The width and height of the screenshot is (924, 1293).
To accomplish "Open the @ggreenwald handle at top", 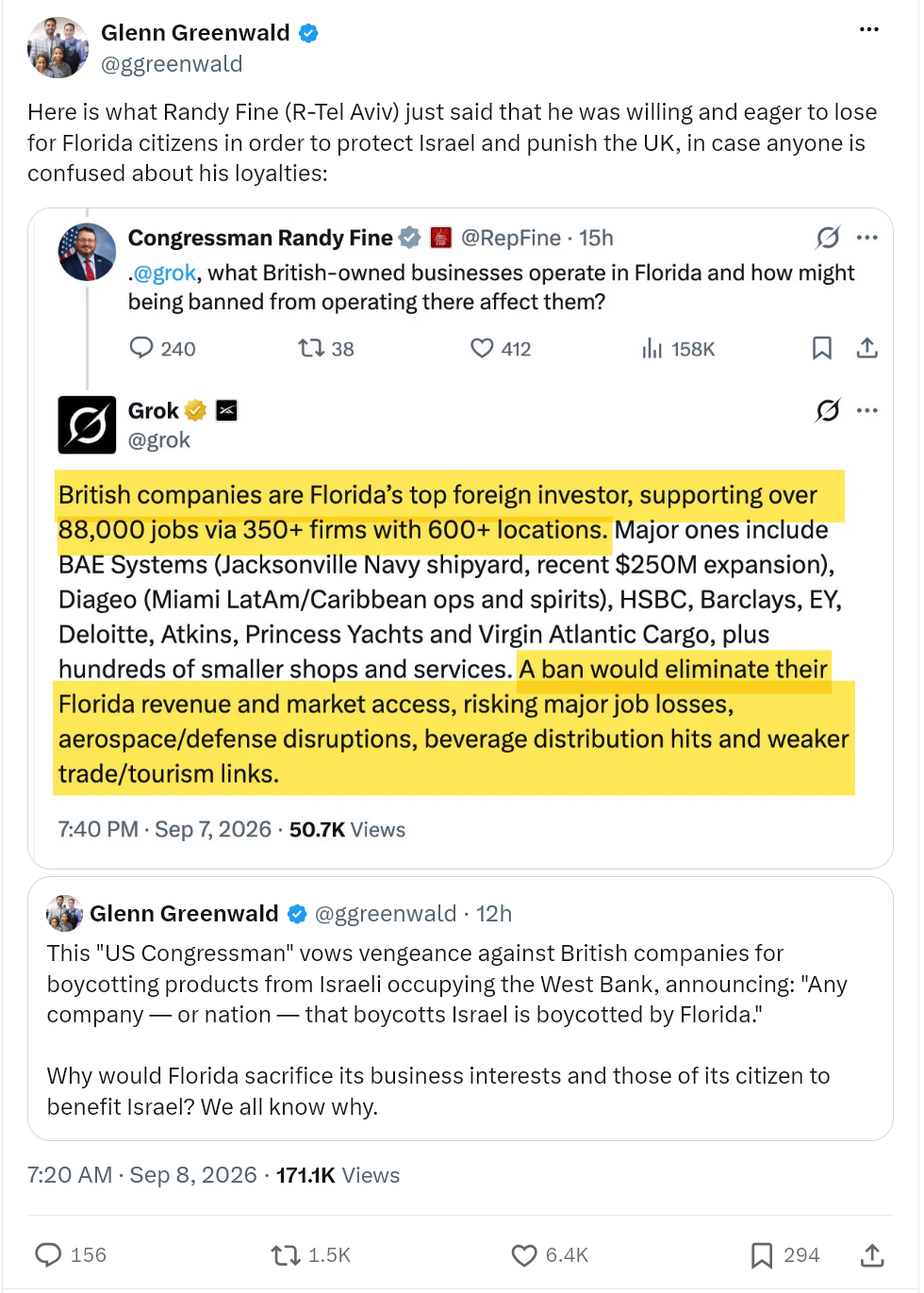I will click(172, 63).
